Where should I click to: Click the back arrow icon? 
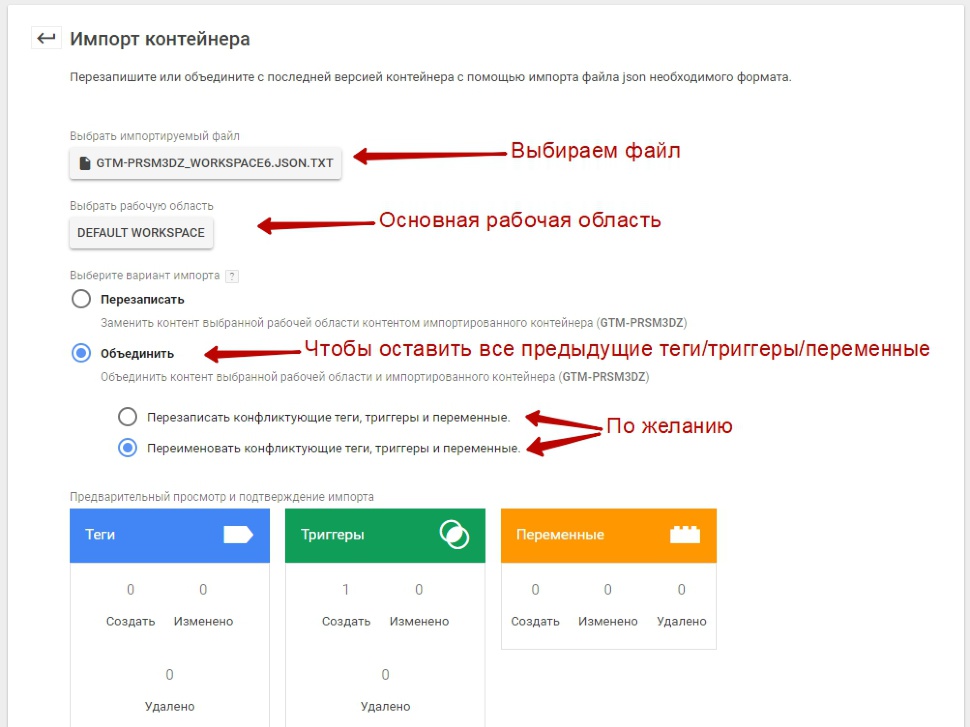[x=46, y=38]
